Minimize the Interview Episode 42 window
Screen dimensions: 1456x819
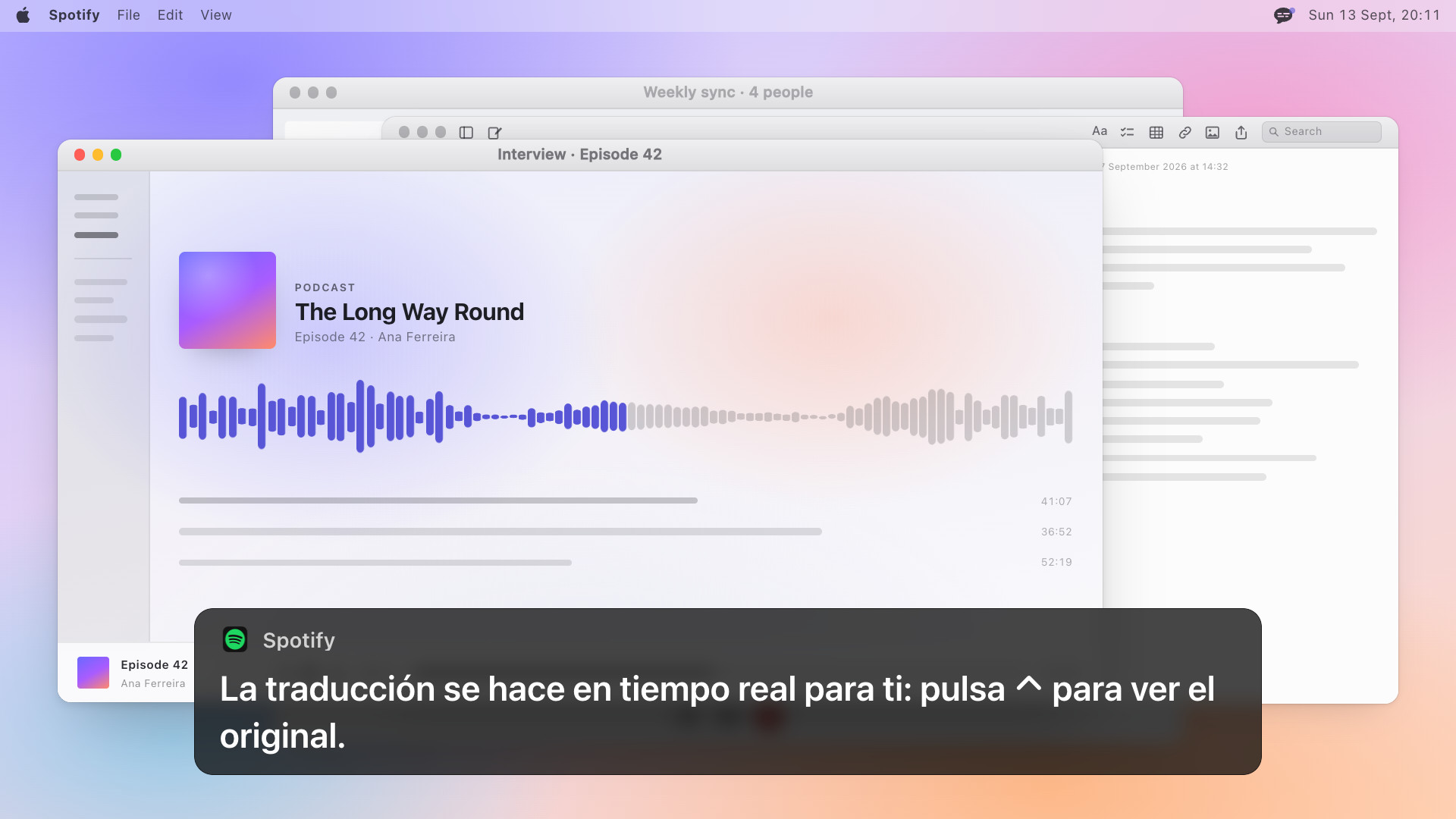[98, 155]
